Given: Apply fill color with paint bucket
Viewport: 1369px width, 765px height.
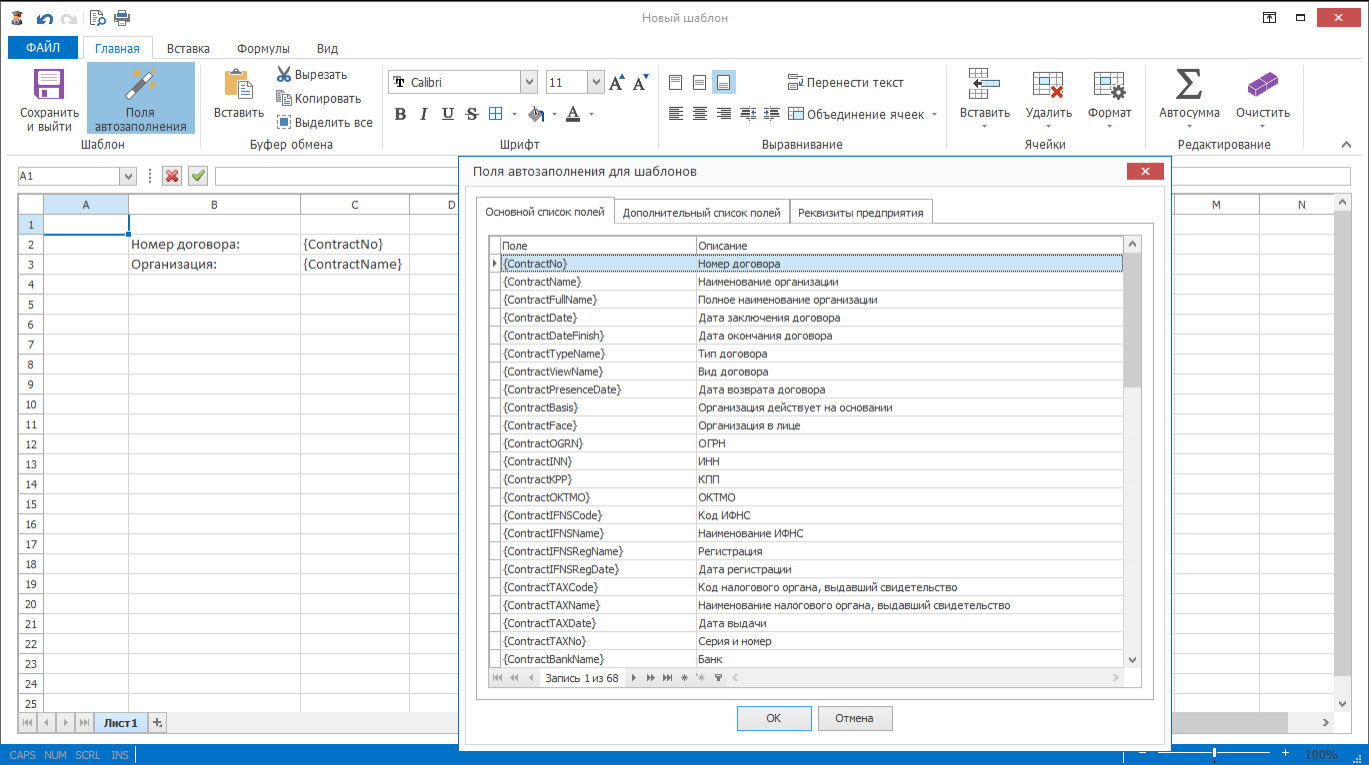Looking at the screenshot, I should click(x=535, y=114).
